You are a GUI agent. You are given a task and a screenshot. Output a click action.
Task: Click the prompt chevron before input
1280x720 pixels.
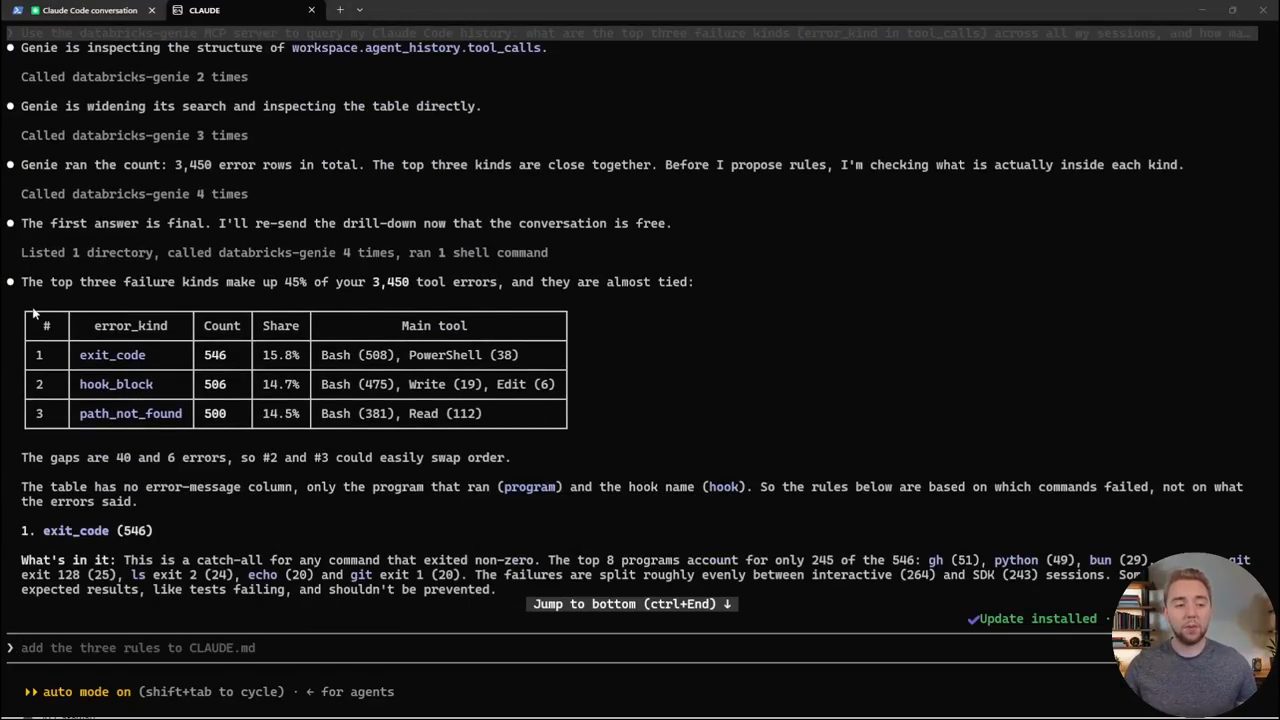pos(11,648)
